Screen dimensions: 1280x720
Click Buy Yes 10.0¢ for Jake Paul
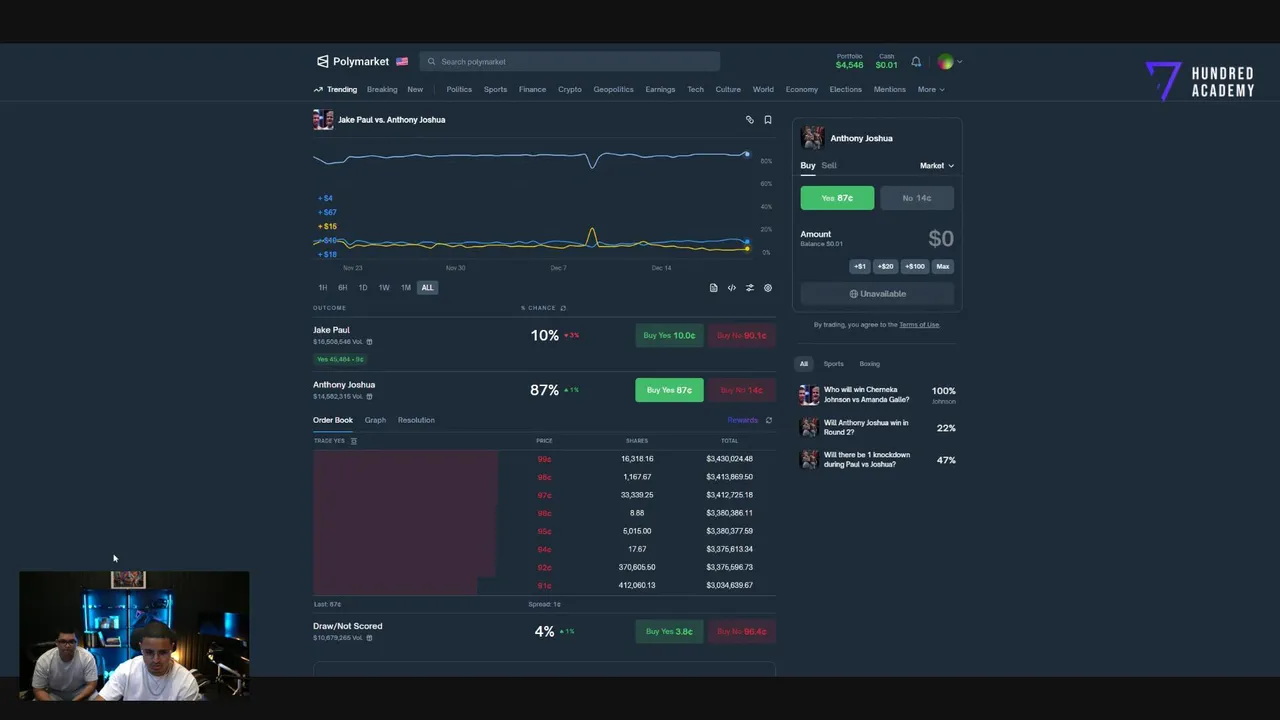(669, 336)
